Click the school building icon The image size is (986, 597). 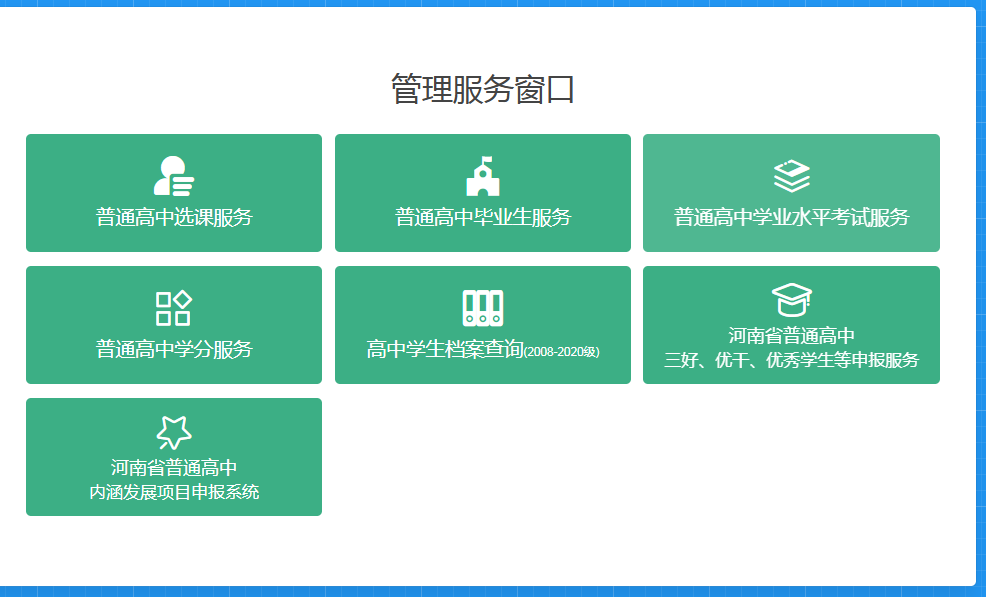482,176
